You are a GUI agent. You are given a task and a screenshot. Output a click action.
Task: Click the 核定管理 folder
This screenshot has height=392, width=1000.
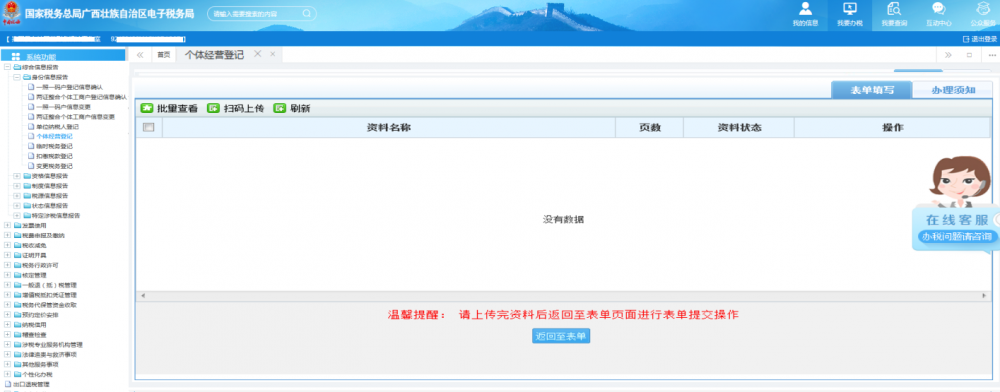[31, 275]
